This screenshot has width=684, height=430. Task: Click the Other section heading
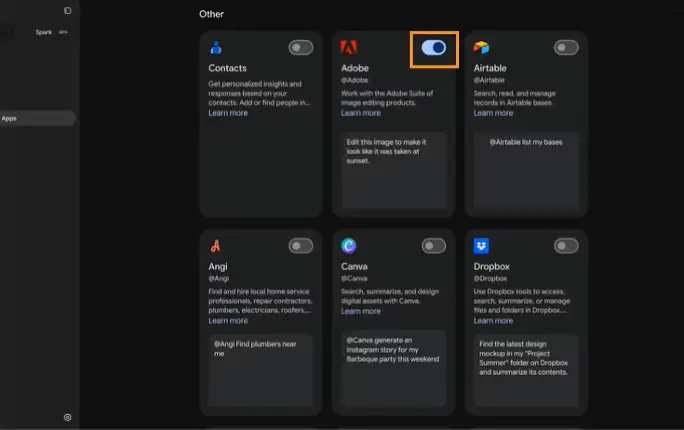[x=212, y=14]
